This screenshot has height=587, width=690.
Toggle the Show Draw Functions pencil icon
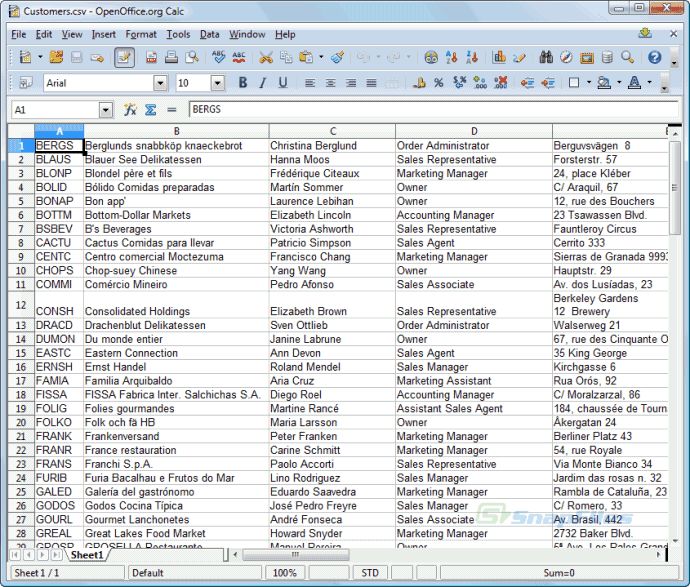519,57
